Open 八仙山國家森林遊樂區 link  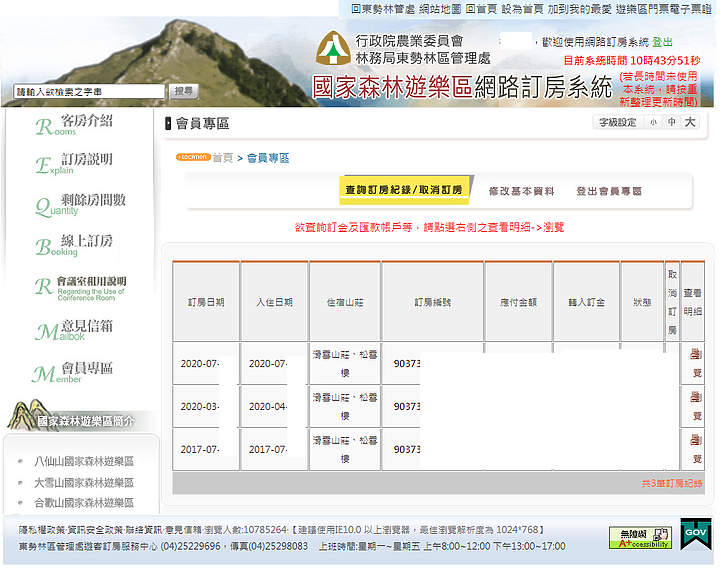click(x=84, y=461)
